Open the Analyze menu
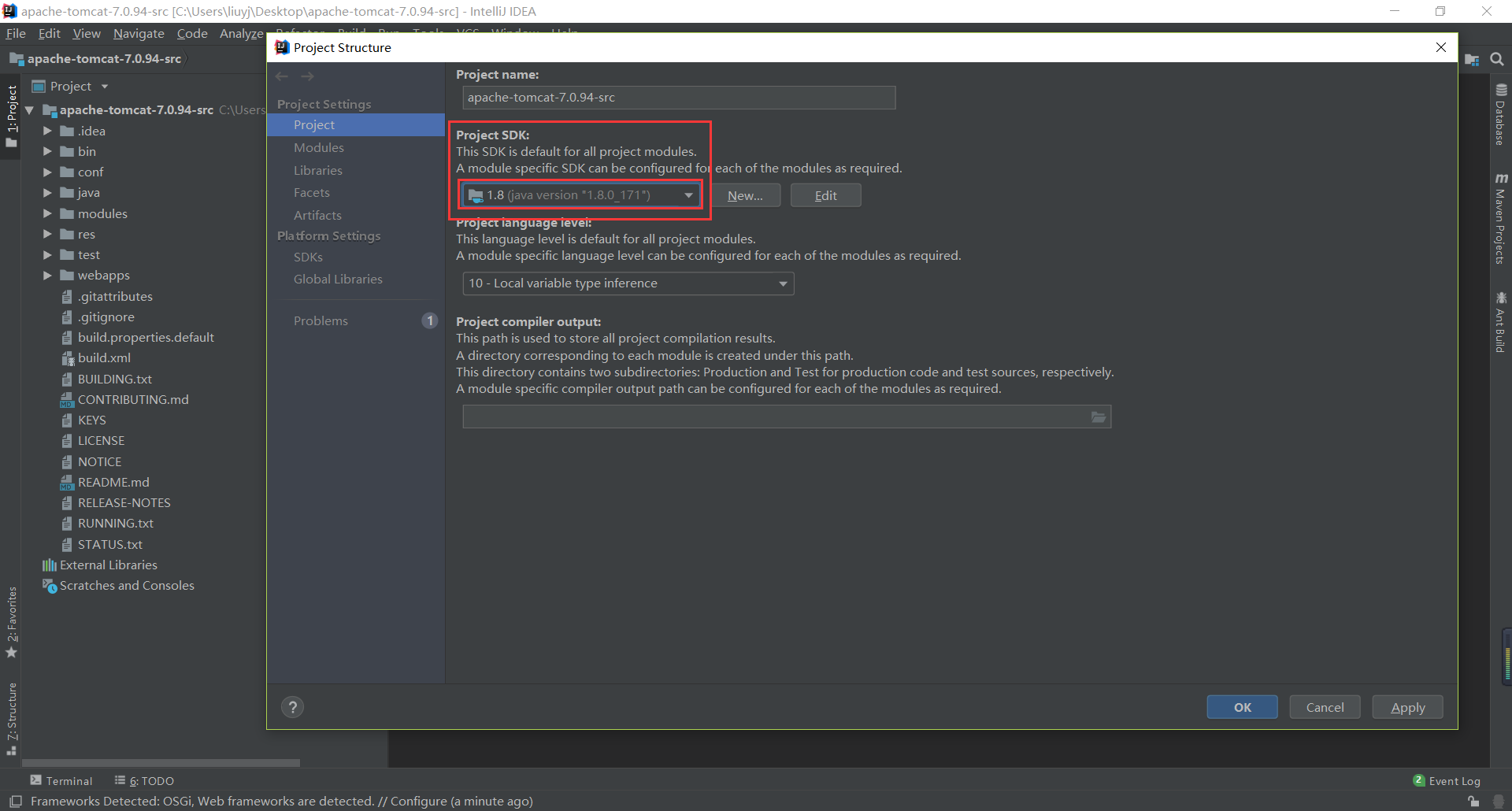This screenshot has height=811, width=1512. pos(241,33)
